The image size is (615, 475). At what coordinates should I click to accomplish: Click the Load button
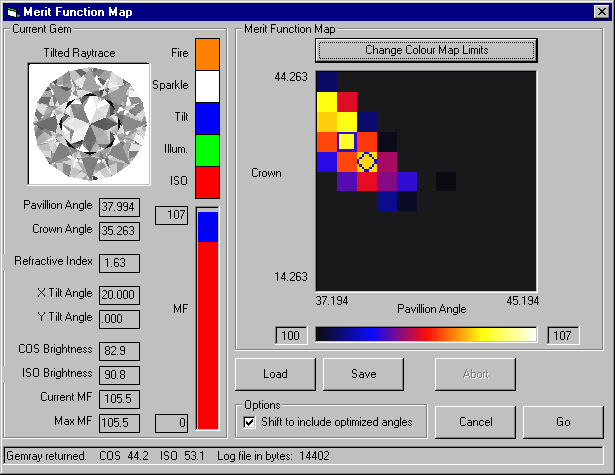(x=275, y=374)
